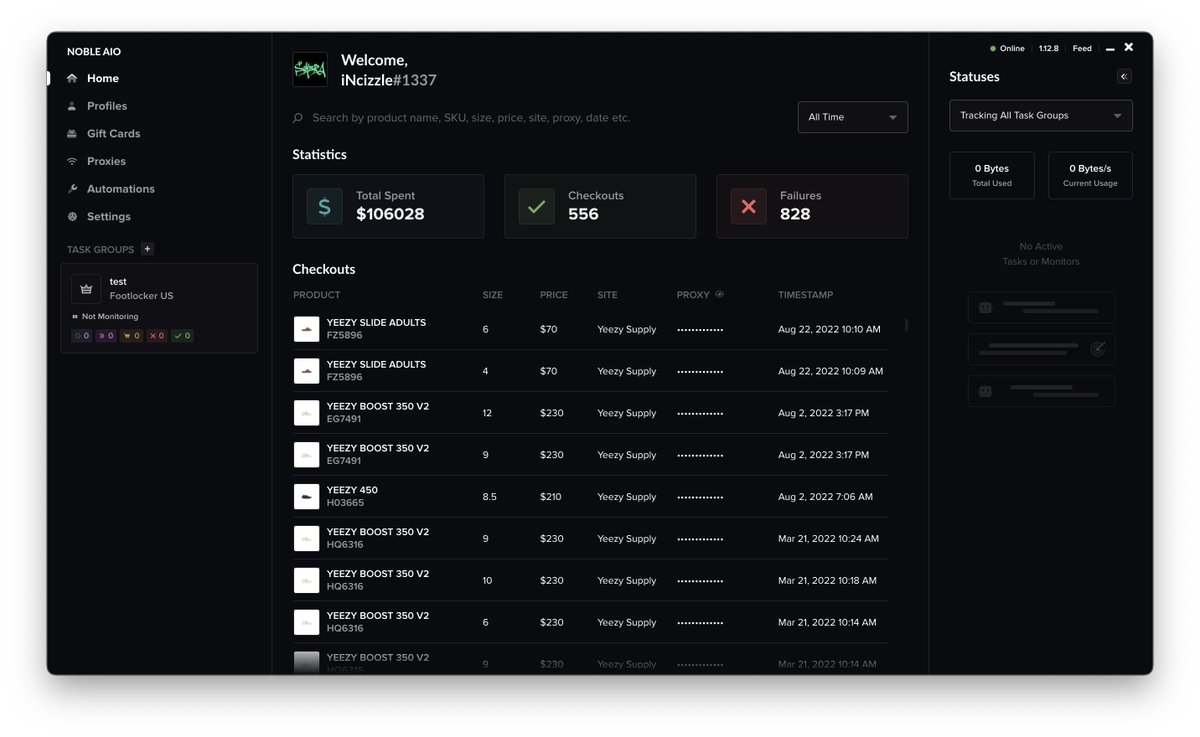The width and height of the screenshot is (1200, 737).
Task: Click the Not Monitoring status label
Action: pos(110,316)
